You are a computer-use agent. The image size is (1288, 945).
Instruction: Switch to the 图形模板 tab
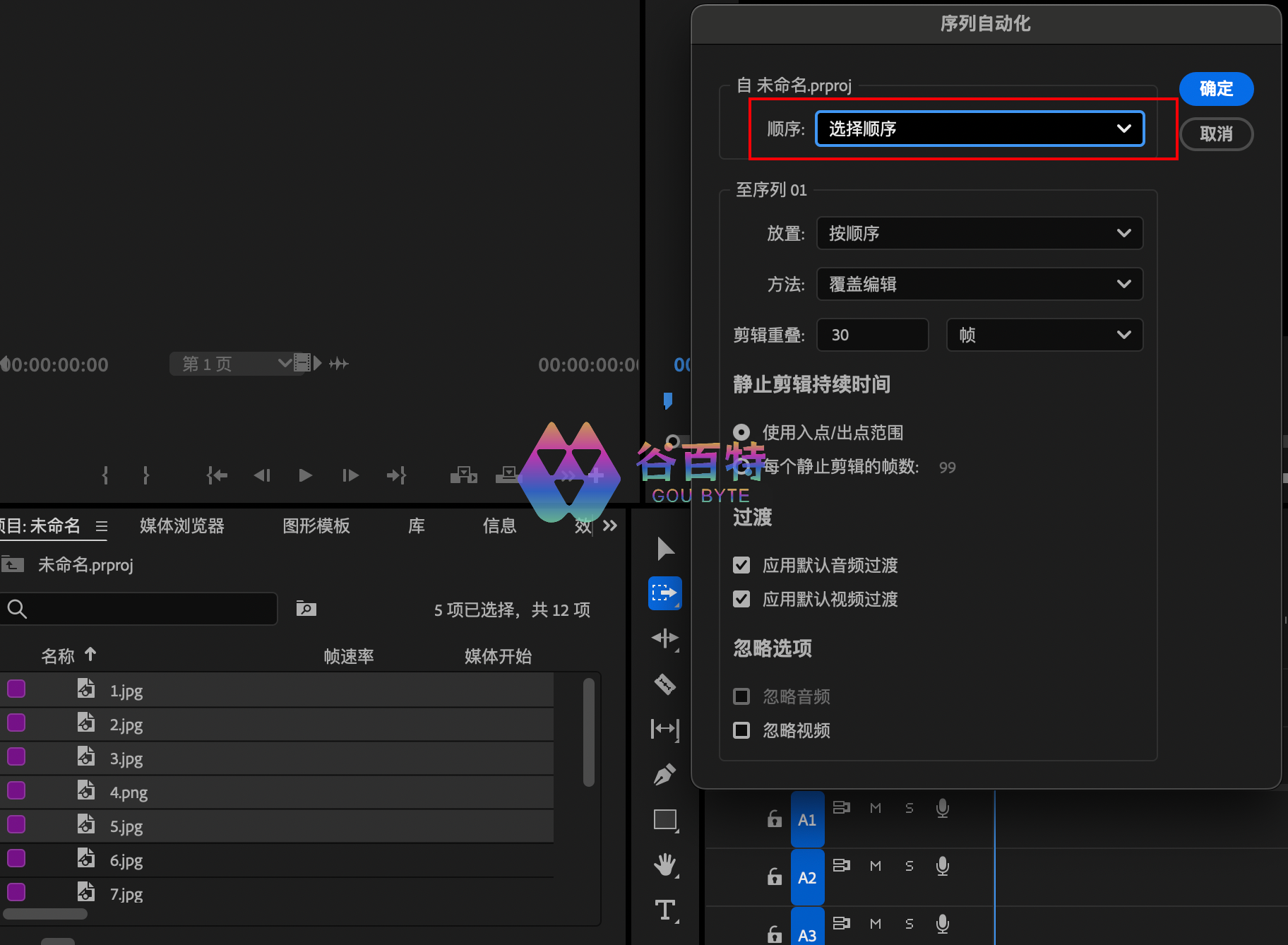(316, 526)
